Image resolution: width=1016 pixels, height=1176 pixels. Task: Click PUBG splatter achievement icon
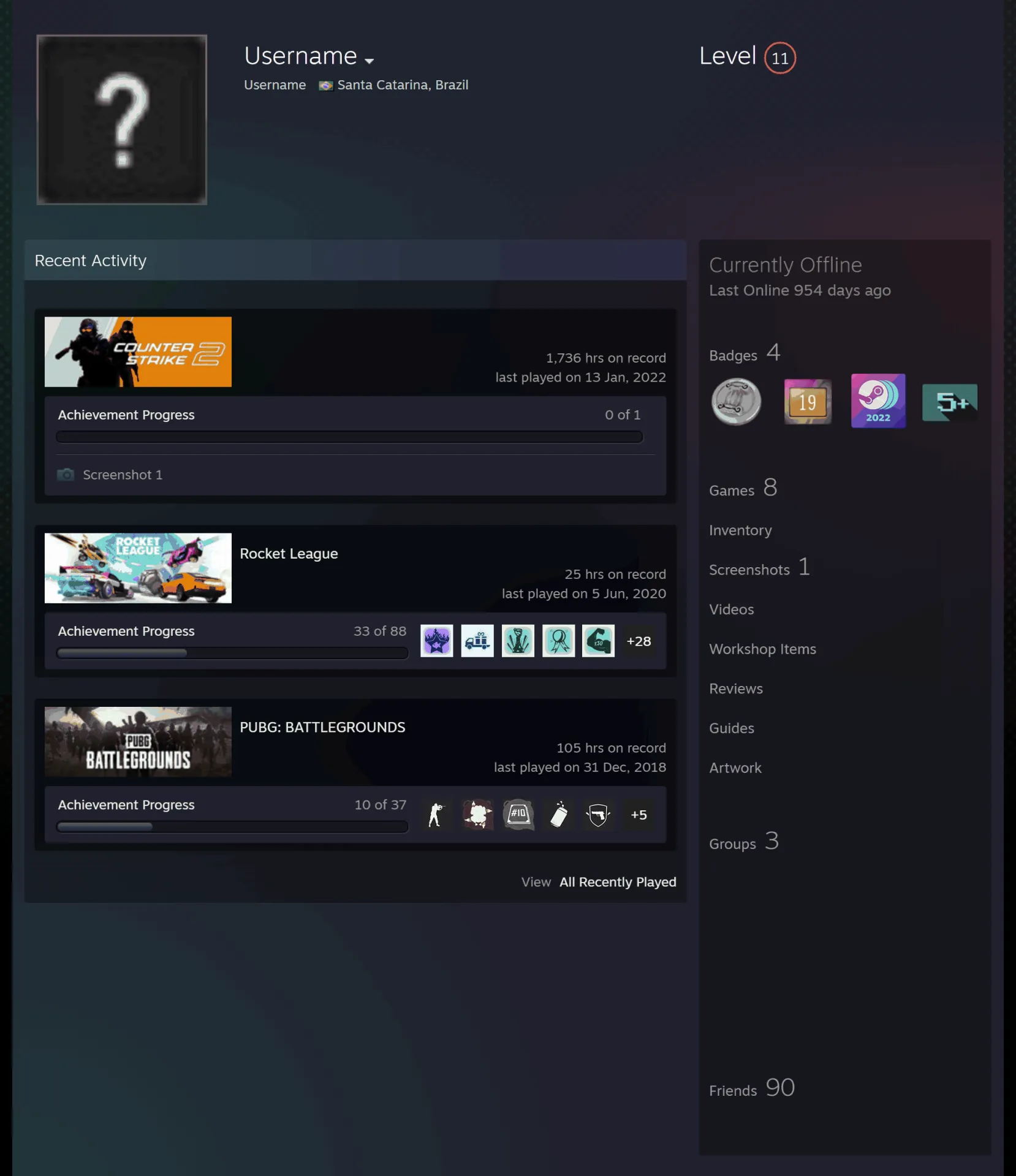tap(477, 815)
